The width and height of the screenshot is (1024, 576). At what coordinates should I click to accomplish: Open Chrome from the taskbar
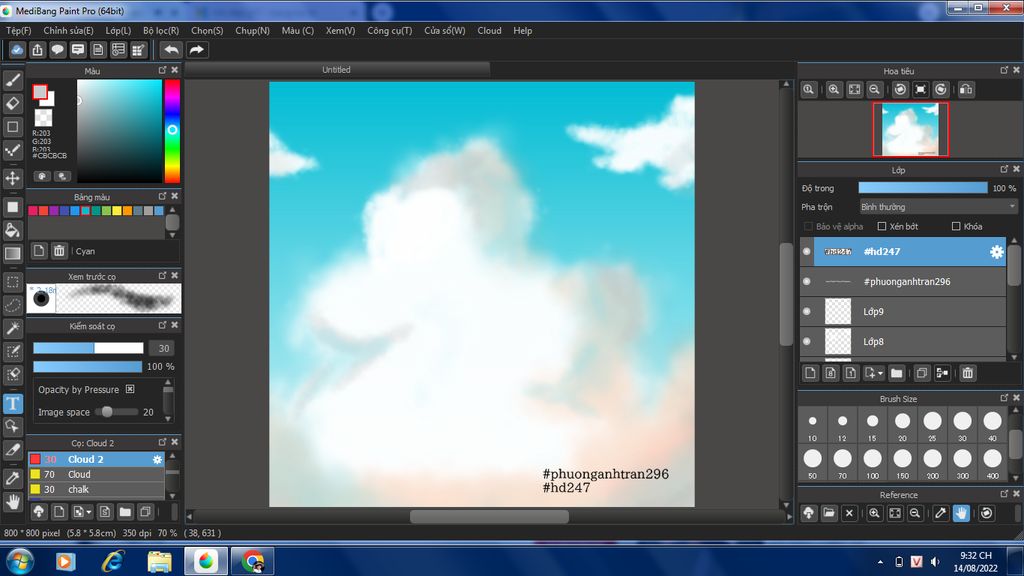[253, 562]
